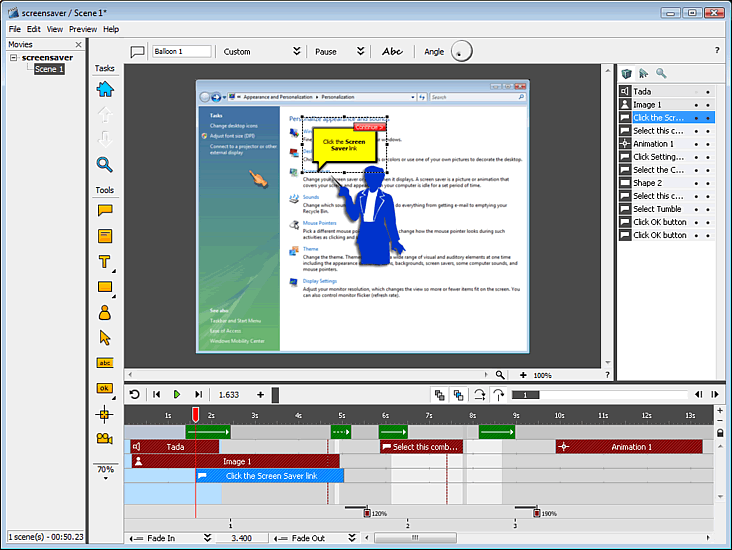732x550 pixels.
Task: Expand the Custom balloon style dropdown
Action: click(296, 52)
